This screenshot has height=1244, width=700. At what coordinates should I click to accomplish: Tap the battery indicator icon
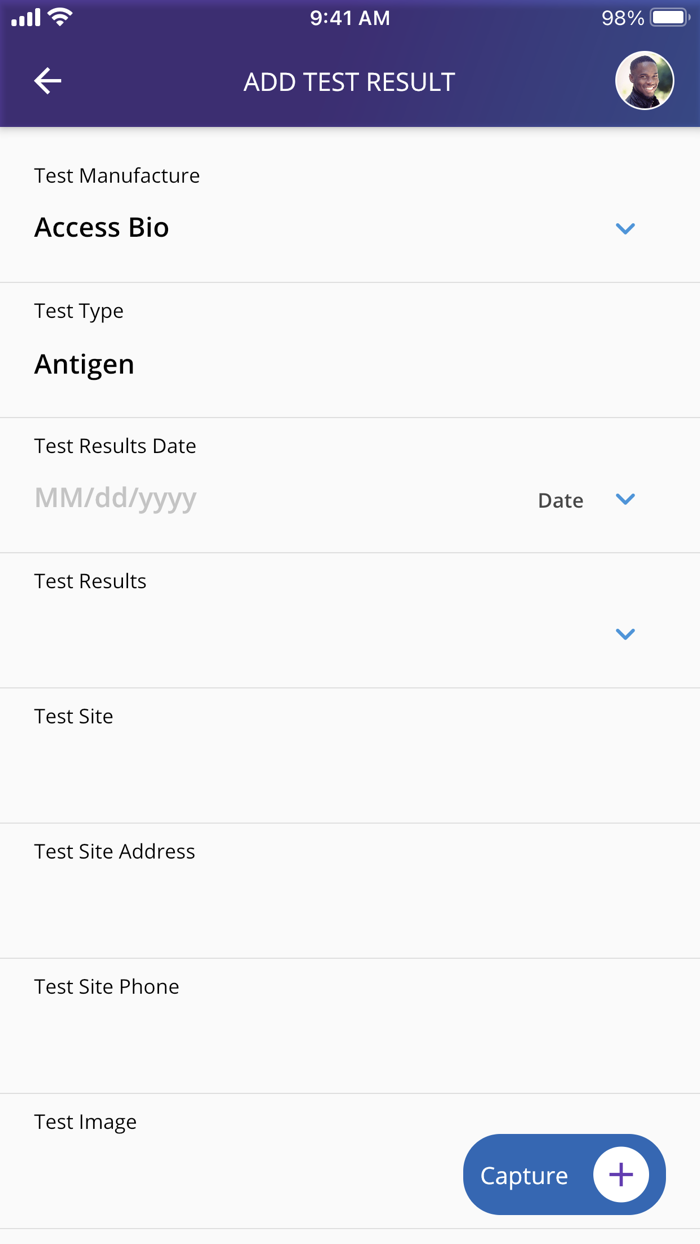(x=666, y=16)
